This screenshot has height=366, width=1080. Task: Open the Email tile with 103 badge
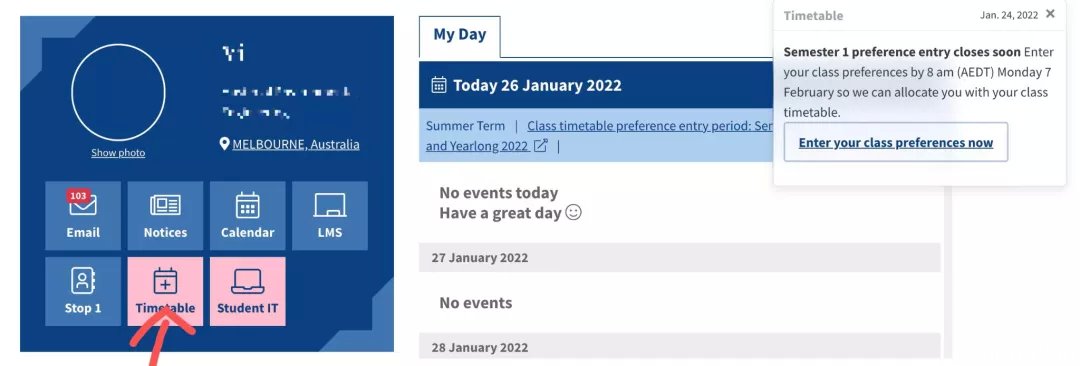83,216
